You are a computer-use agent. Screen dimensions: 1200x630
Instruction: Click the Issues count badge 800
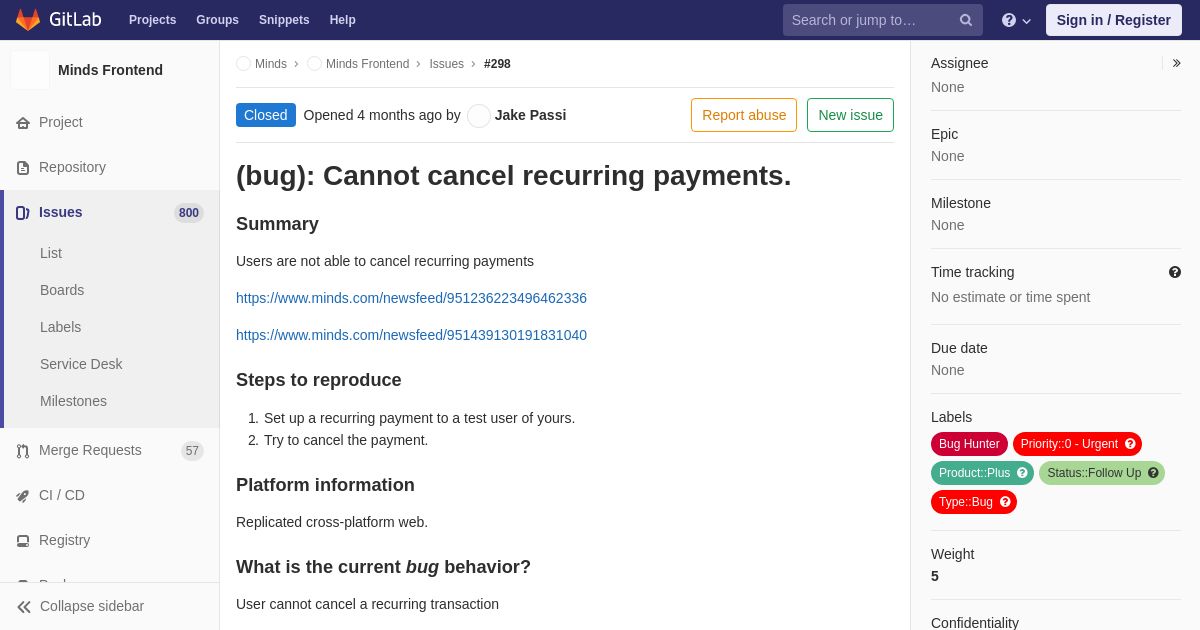click(x=189, y=213)
